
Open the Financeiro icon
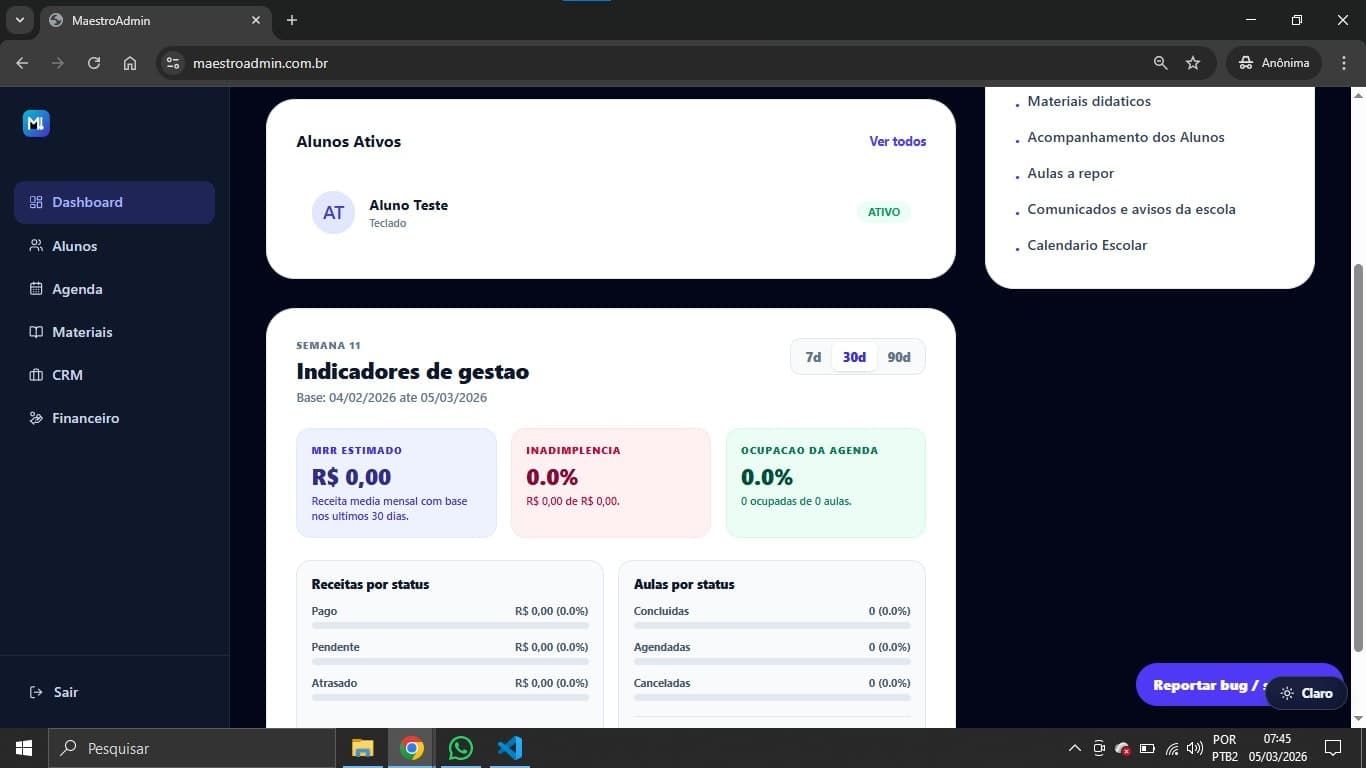(34, 417)
